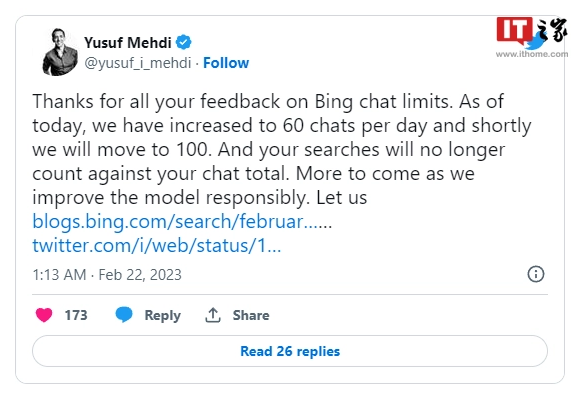This screenshot has height=394, width=577.
Task: Click the blue verified badge
Action: click(183, 42)
